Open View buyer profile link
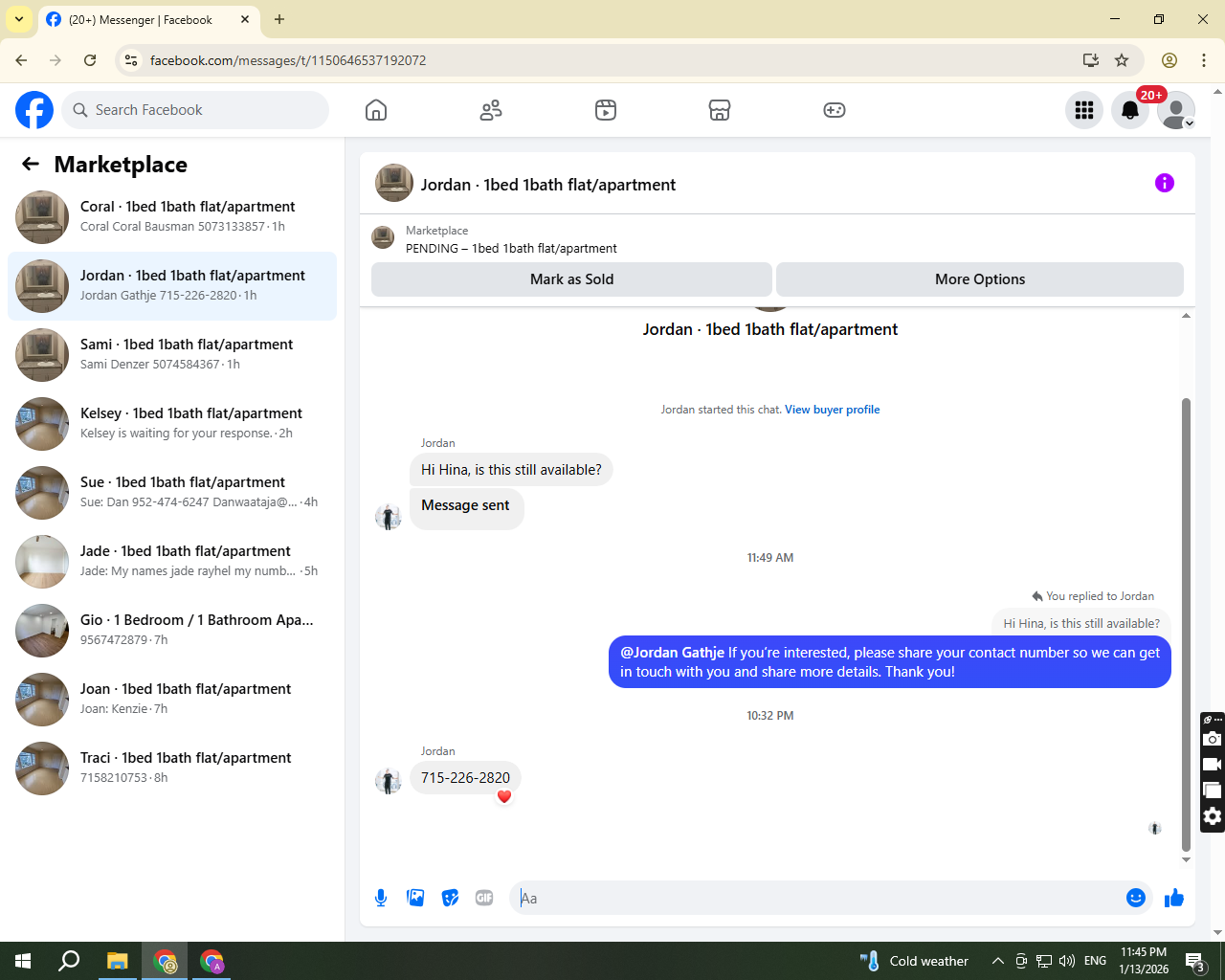Viewport: 1225px width, 980px height. pos(832,410)
